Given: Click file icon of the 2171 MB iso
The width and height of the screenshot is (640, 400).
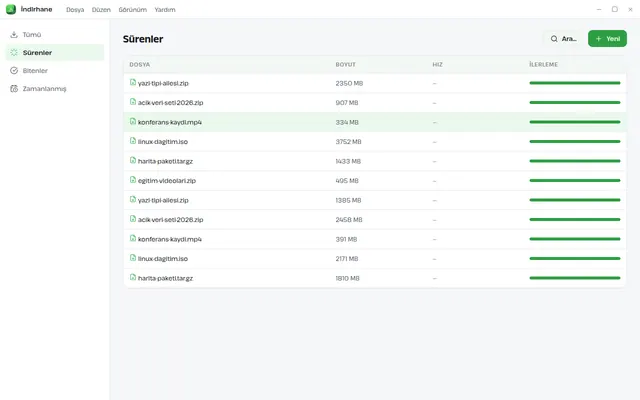Looking at the screenshot, I should pyautogui.click(x=133, y=258).
